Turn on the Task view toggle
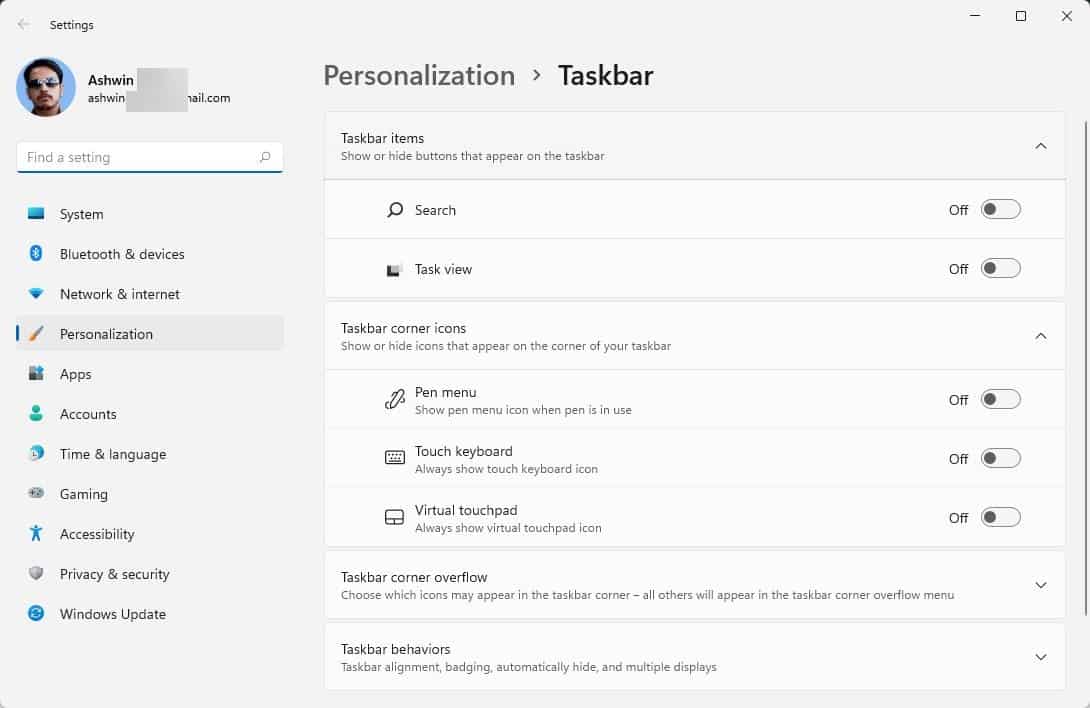Viewport: 1090px width, 708px height. click(1000, 269)
